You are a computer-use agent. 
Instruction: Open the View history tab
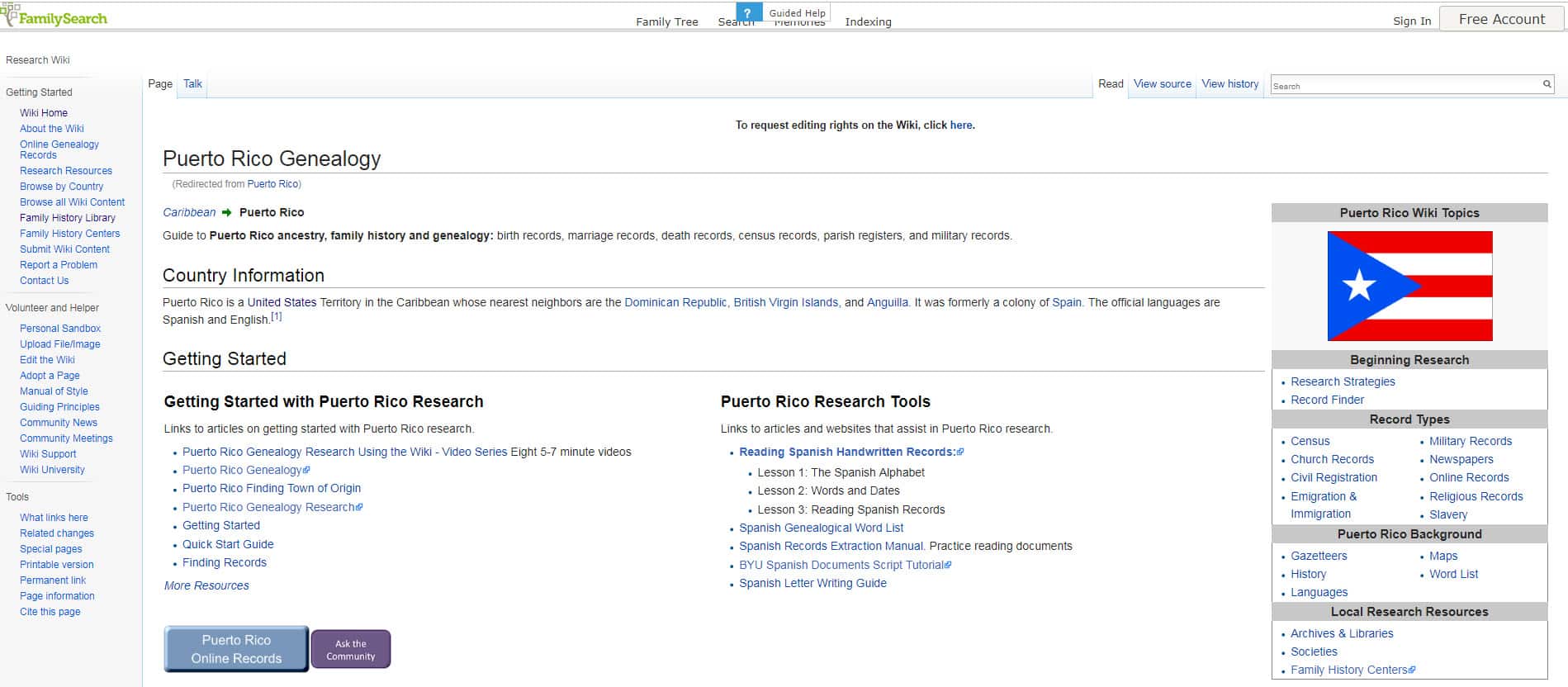(x=1229, y=84)
